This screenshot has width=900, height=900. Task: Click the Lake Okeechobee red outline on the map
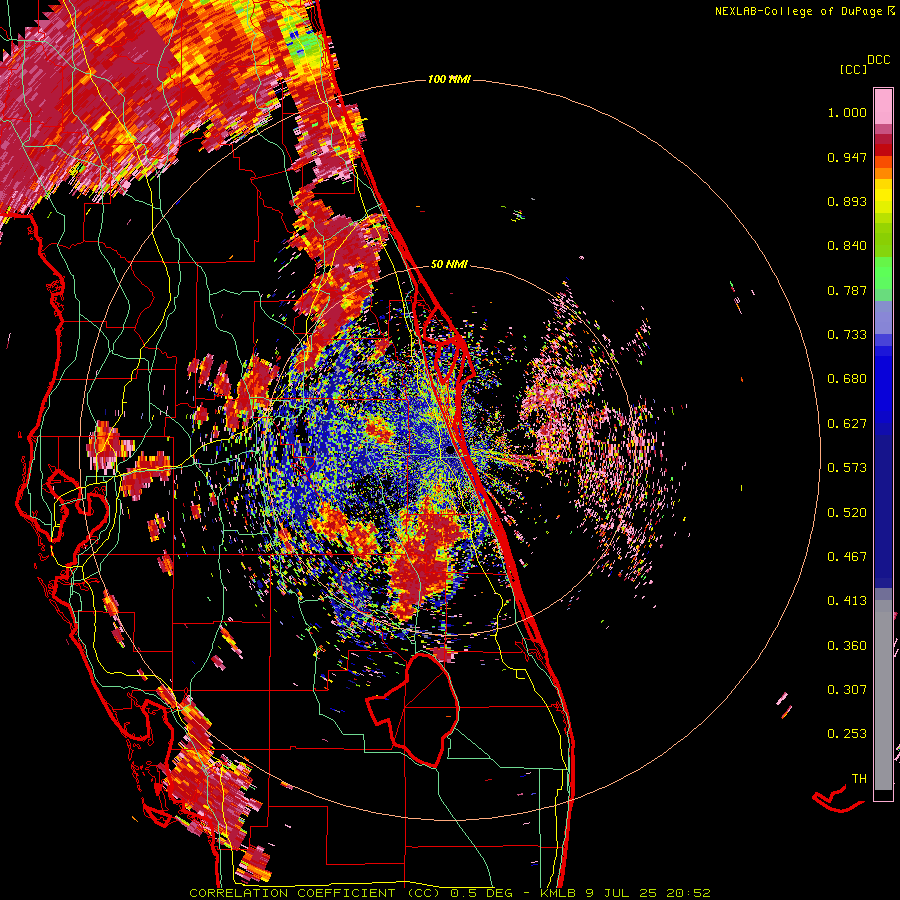(414, 709)
